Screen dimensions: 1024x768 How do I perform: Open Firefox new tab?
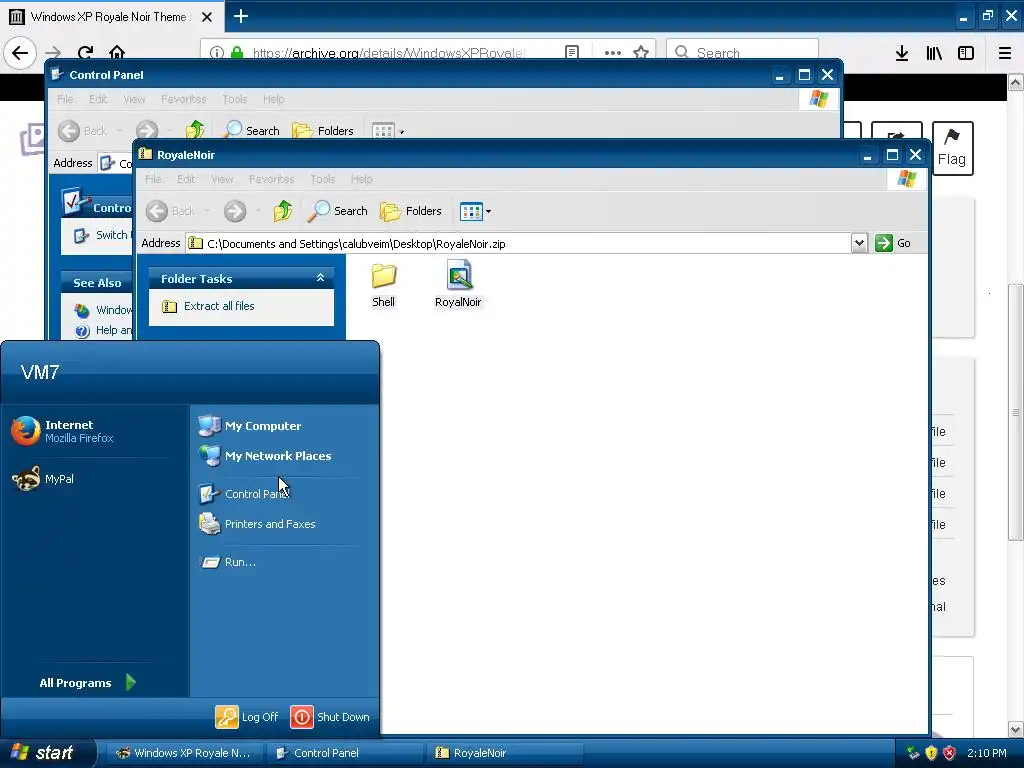point(240,16)
